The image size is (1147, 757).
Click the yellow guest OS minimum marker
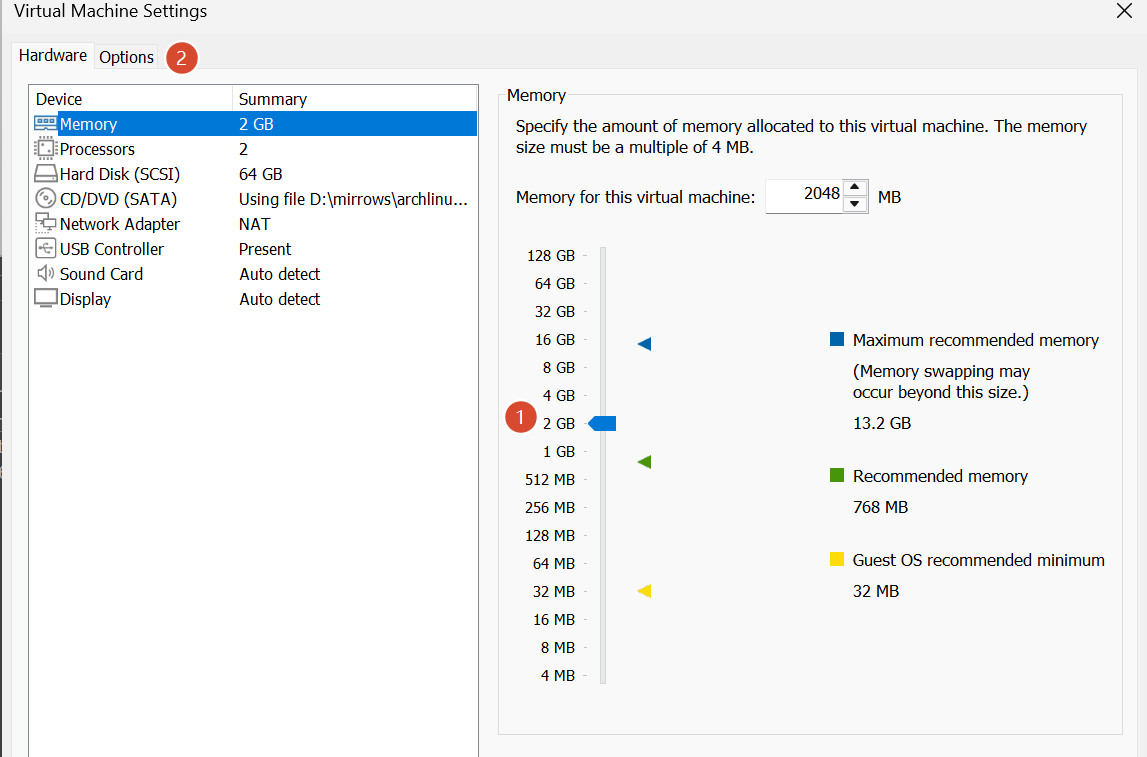tap(644, 591)
